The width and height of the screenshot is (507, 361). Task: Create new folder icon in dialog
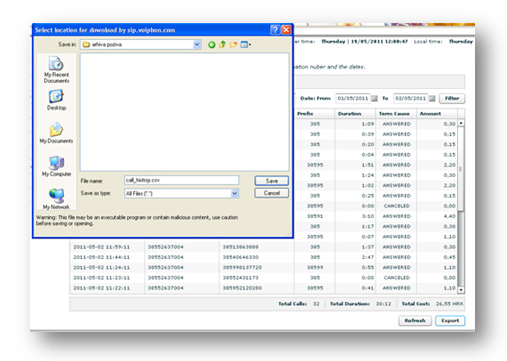pos(233,44)
